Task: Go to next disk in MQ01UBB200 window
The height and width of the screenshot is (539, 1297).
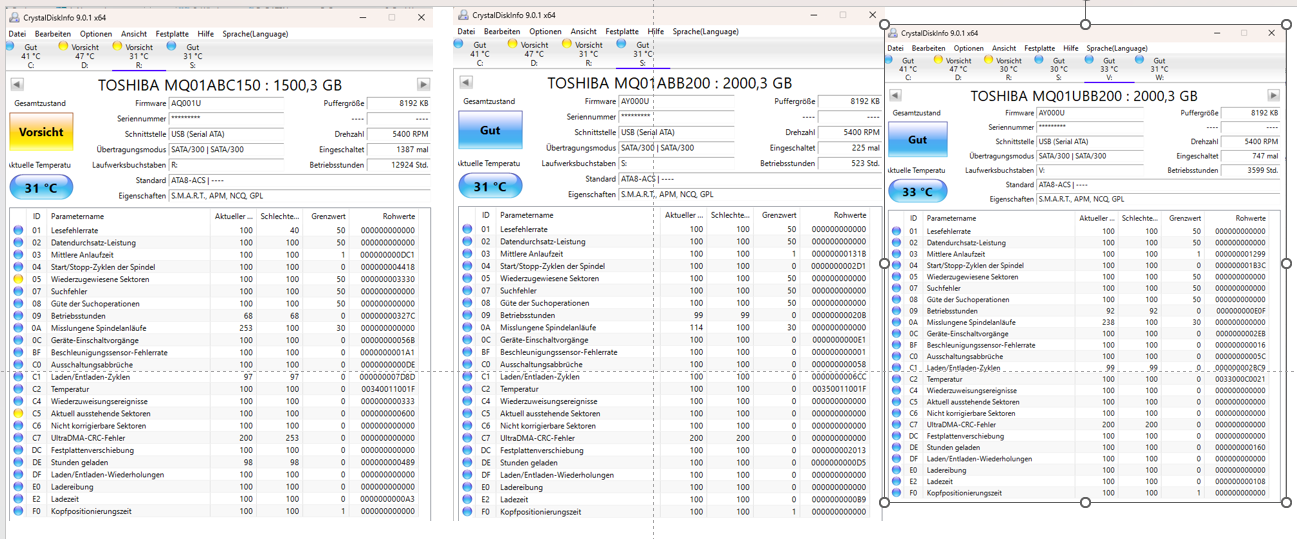Action: coord(1273,96)
